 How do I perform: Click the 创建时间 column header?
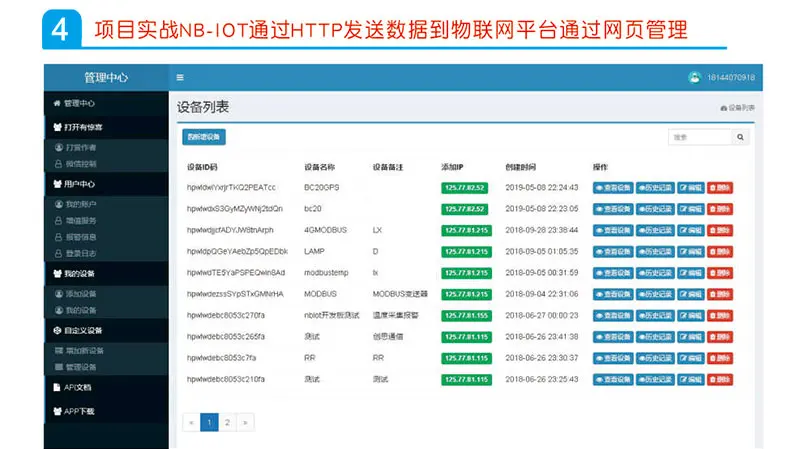coord(520,167)
